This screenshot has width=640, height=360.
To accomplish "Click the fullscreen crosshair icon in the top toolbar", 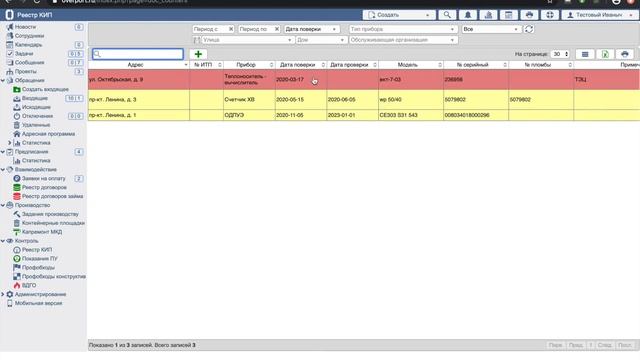I will click(x=550, y=15).
